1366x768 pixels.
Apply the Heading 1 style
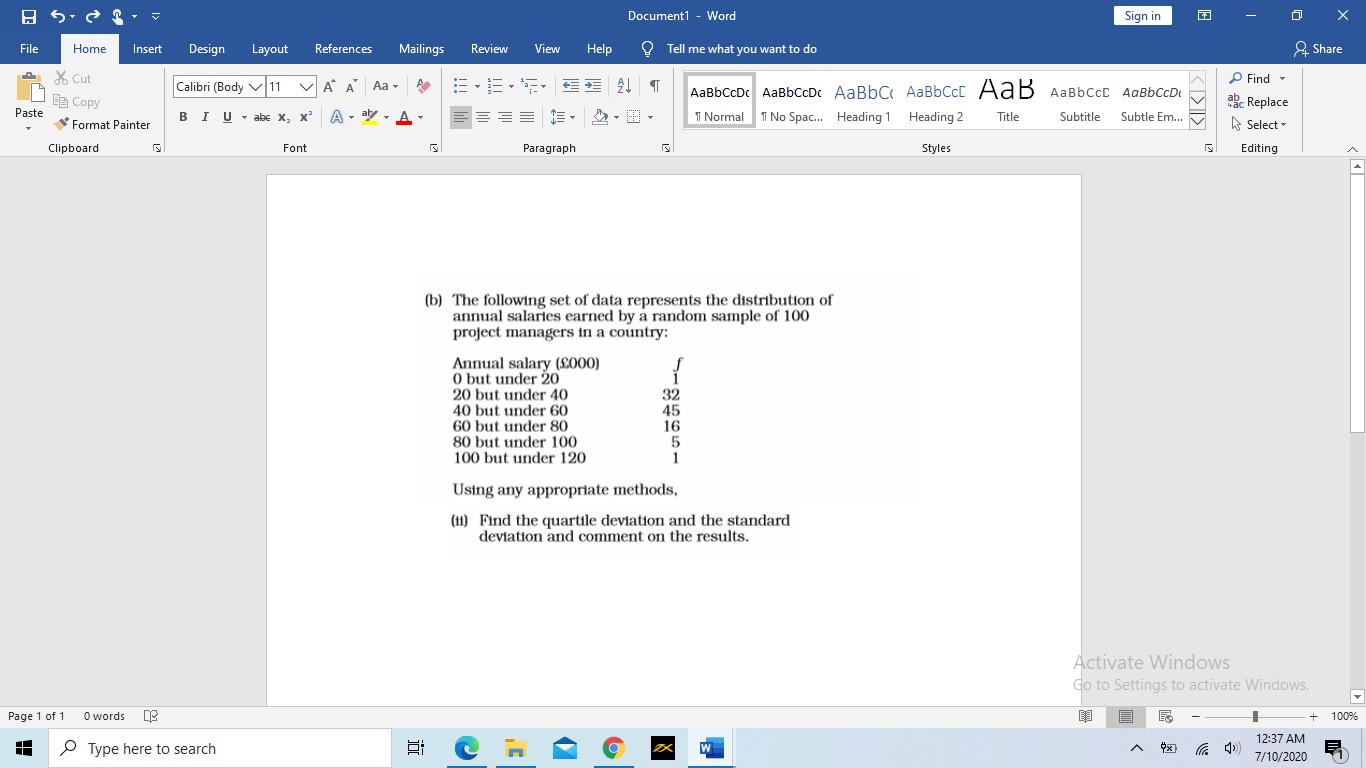(863, 102)
